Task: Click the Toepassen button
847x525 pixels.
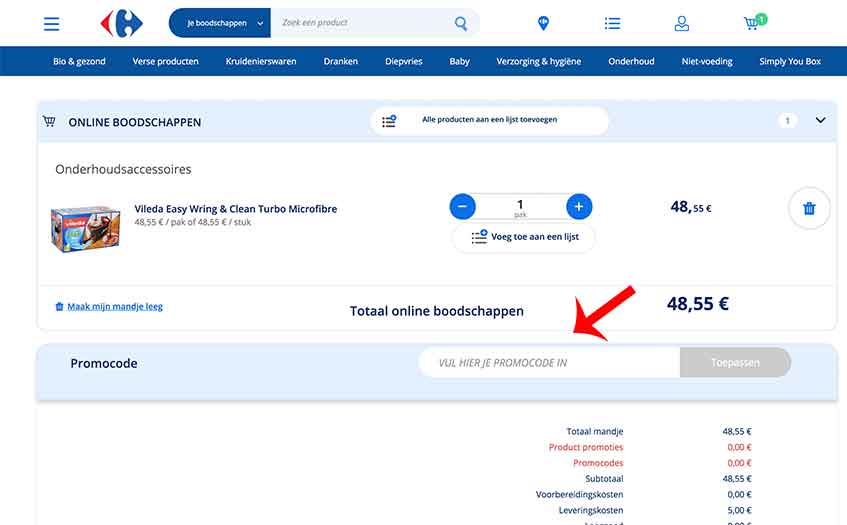Action: pos(735,362)
